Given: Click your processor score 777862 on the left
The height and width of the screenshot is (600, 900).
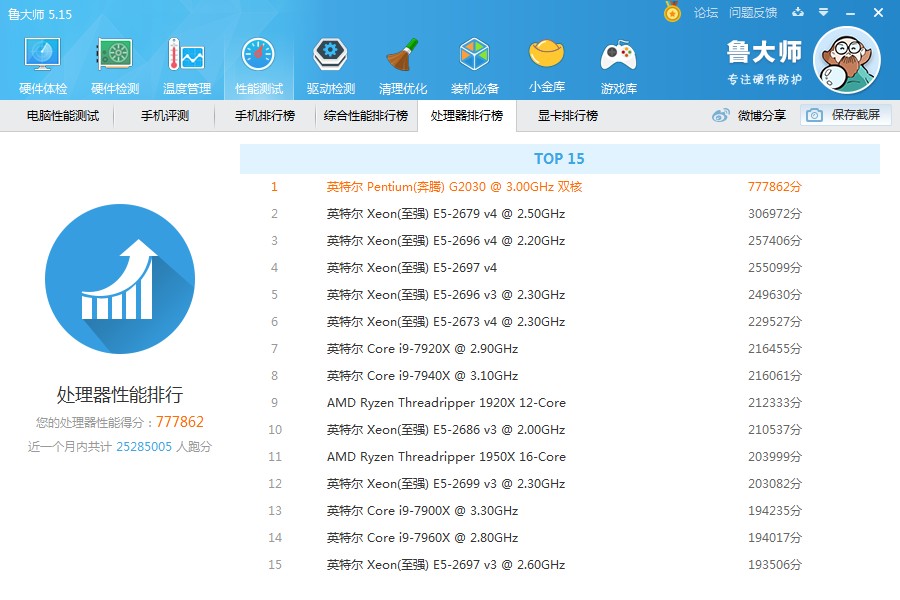Looking at the screenshot, I should tap(180, 422).
